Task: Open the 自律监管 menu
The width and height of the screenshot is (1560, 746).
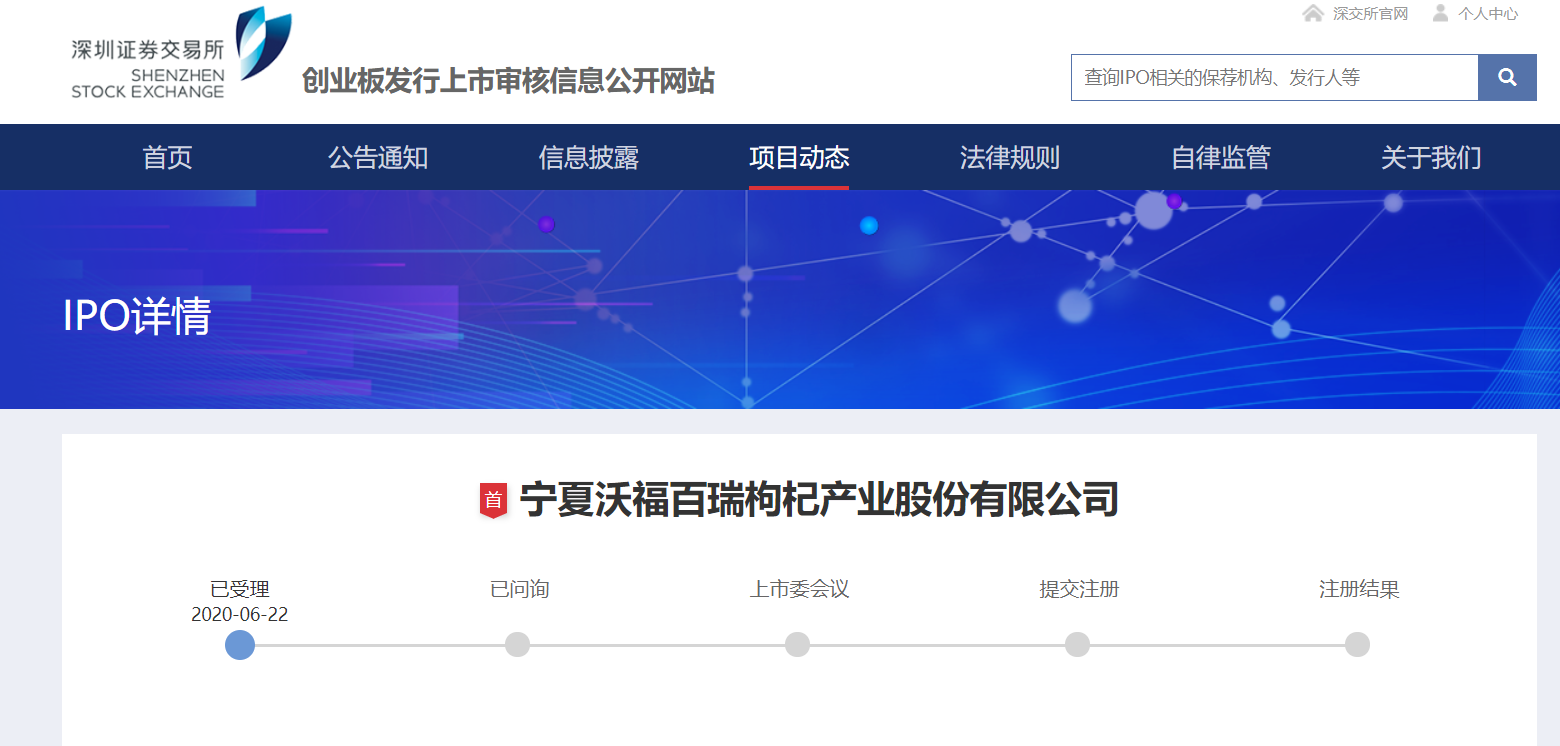Action: (1220, 157)
